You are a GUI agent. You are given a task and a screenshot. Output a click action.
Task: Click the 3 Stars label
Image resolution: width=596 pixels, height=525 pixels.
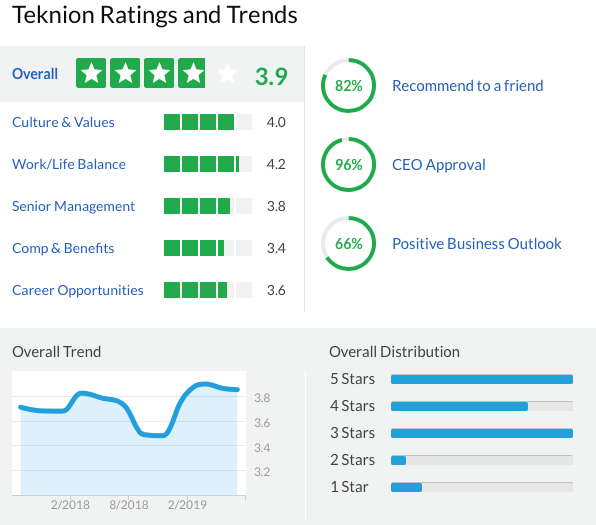(x=352, y=433)
